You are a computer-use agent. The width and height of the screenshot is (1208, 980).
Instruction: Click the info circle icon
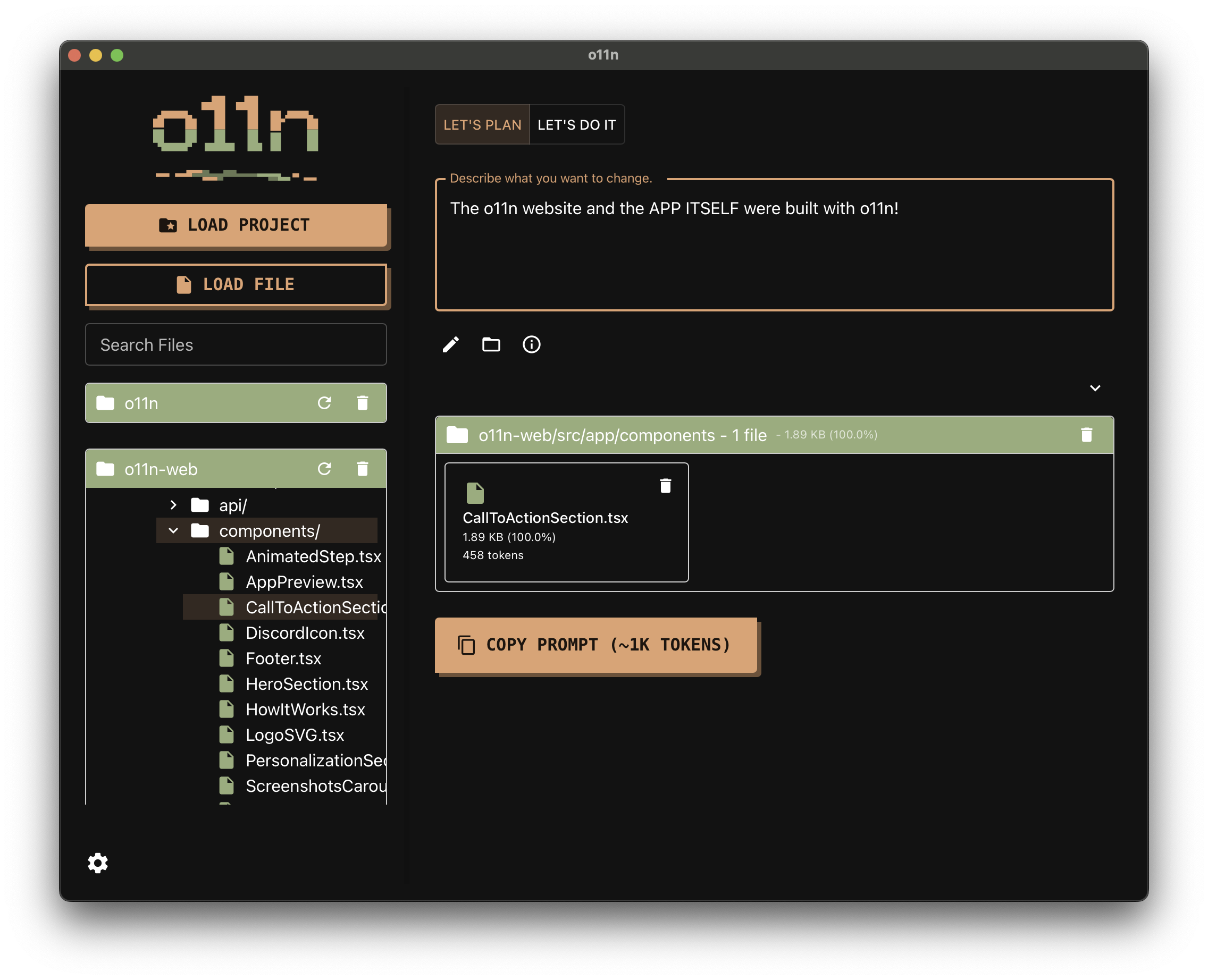531,344
